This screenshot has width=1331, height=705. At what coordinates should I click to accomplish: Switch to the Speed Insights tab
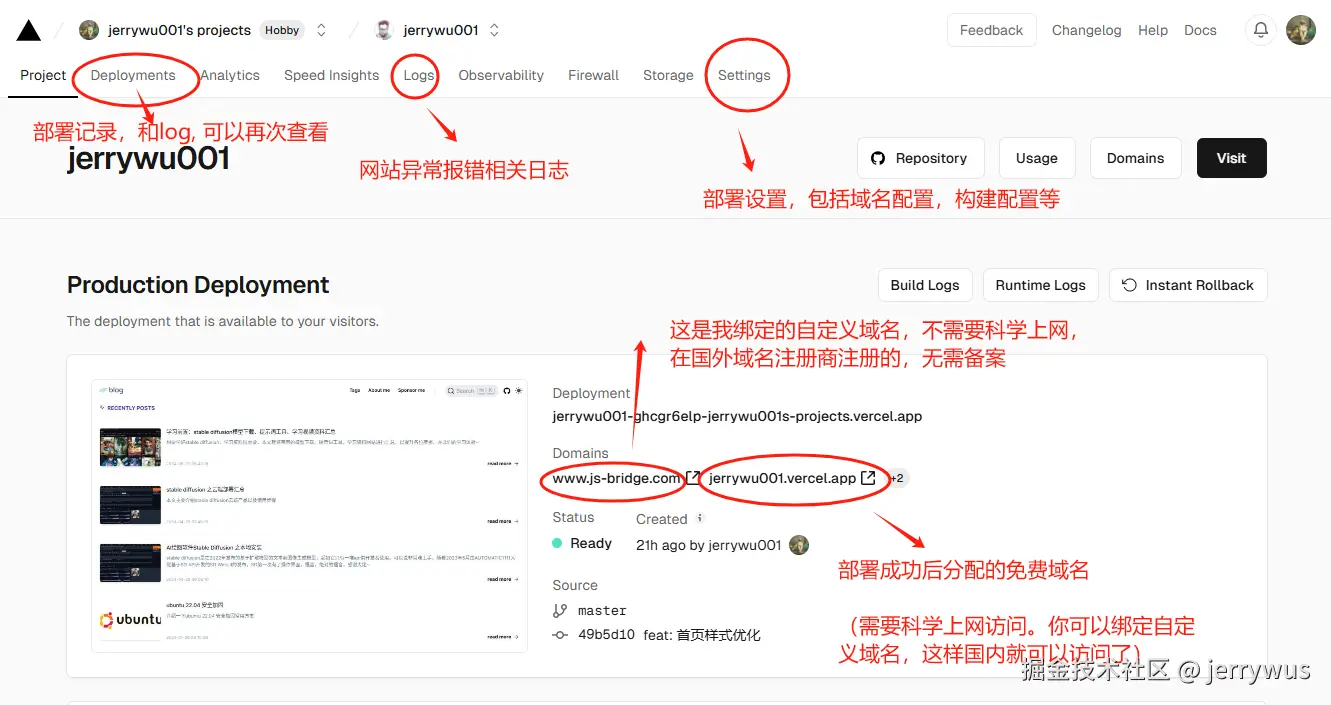331,75
